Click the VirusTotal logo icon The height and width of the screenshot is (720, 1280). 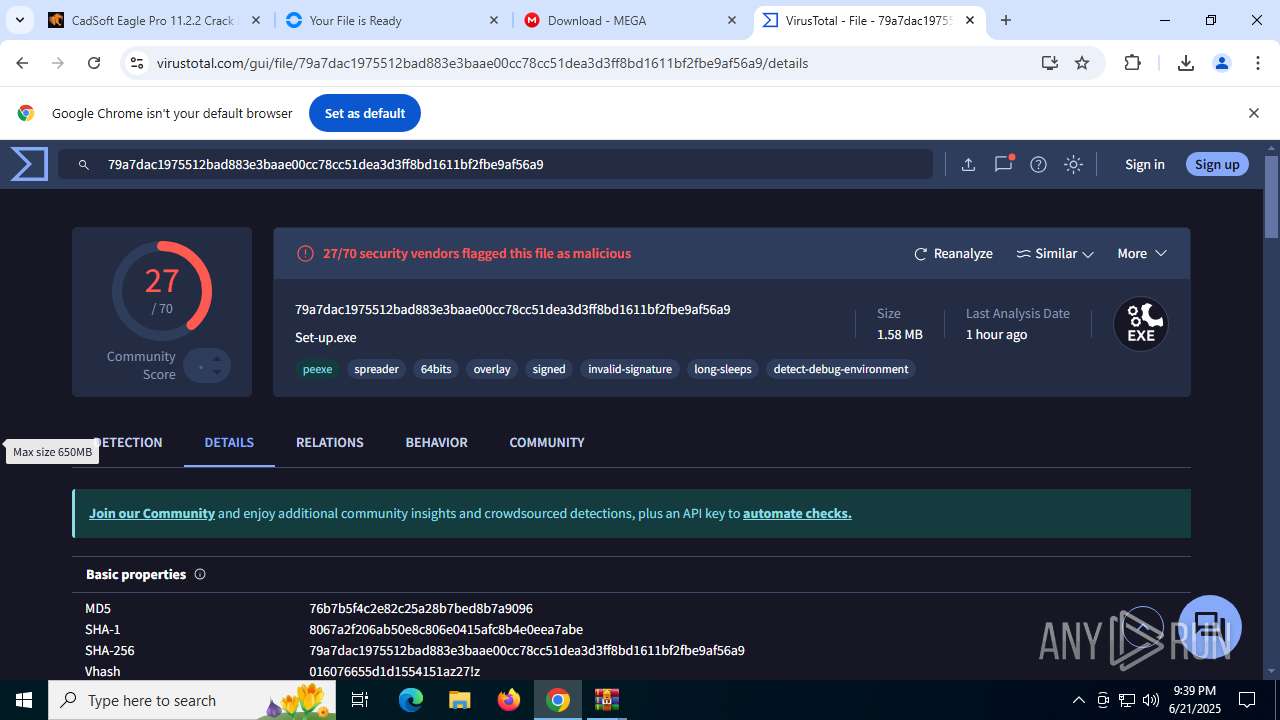(29, 164)
